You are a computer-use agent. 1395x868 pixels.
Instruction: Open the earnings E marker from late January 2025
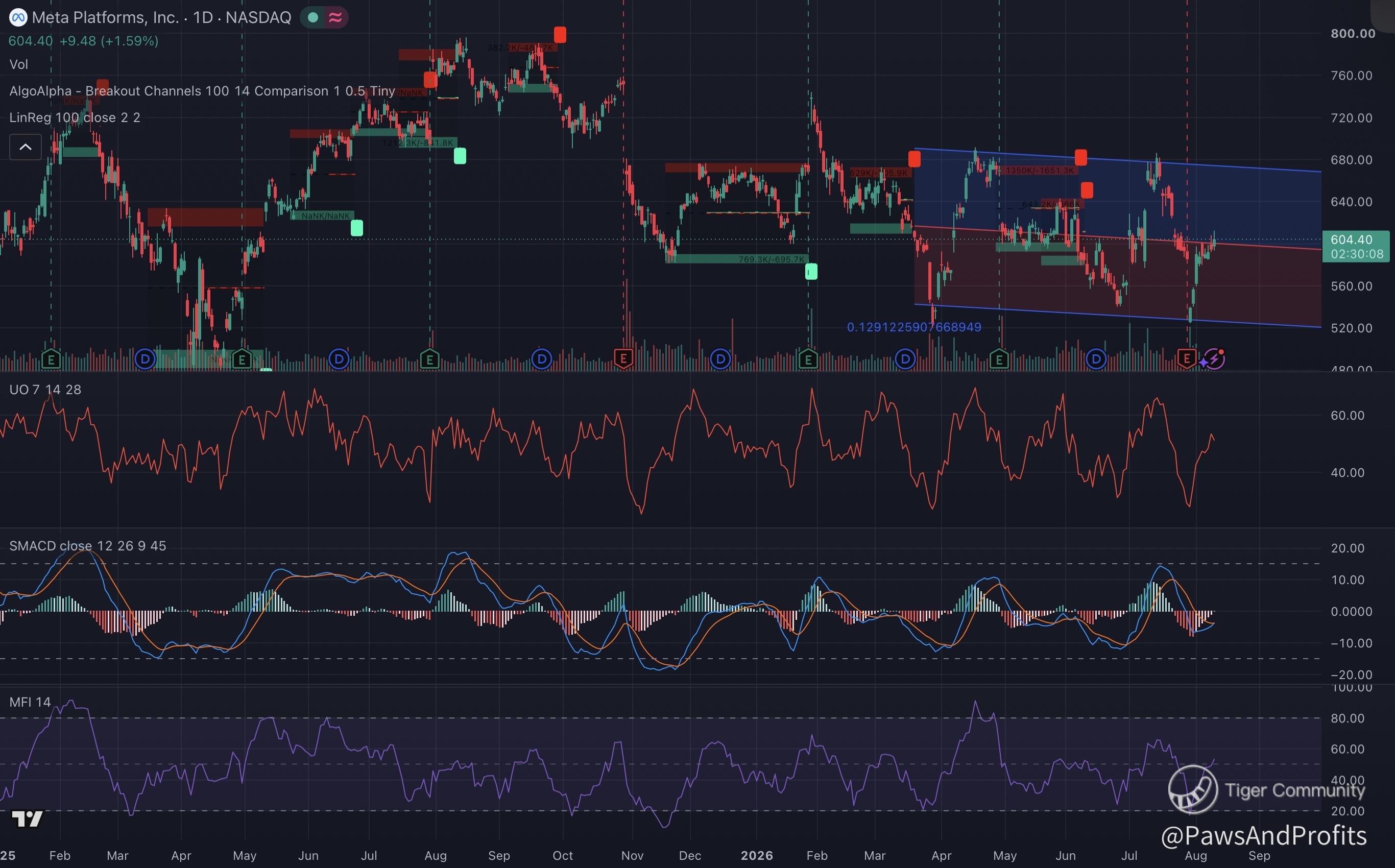click(x=51, y=360)
